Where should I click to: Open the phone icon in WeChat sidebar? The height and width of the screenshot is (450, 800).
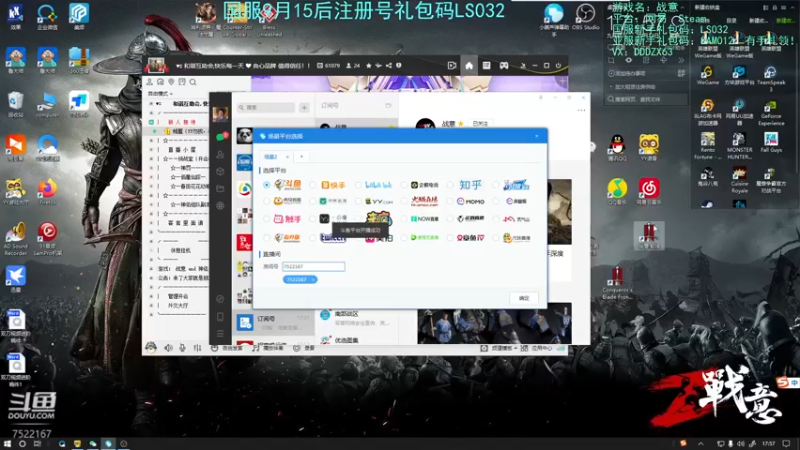click(220, 317)
